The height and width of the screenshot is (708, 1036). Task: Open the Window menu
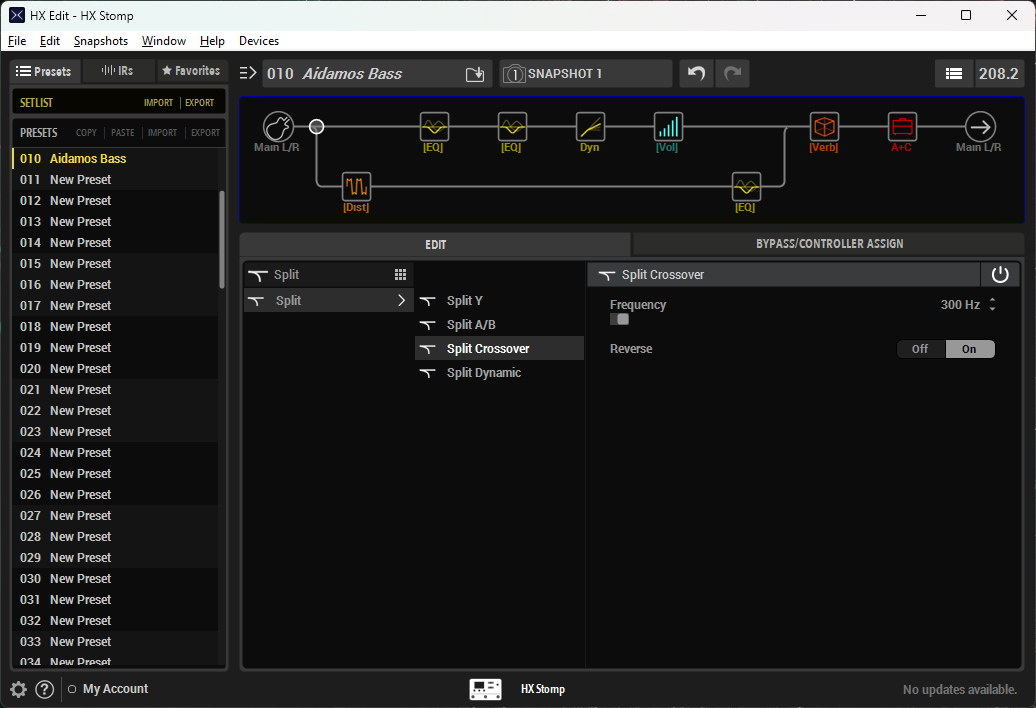164,41
